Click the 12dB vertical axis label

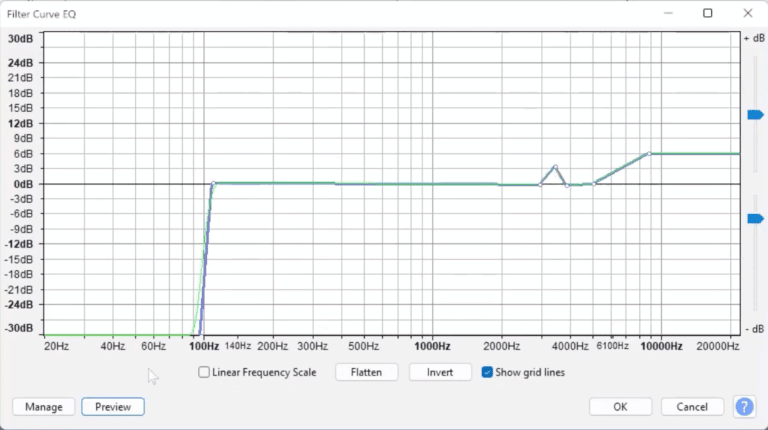21,123
